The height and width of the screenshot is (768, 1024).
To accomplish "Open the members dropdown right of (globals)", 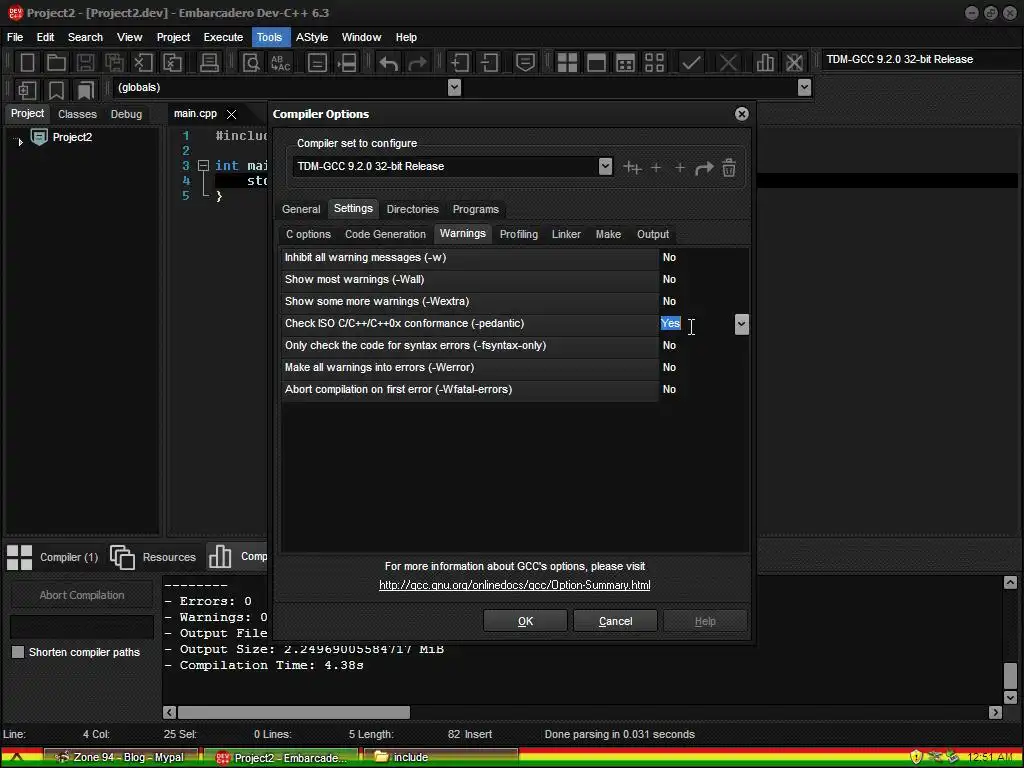I will pos(805,88).
